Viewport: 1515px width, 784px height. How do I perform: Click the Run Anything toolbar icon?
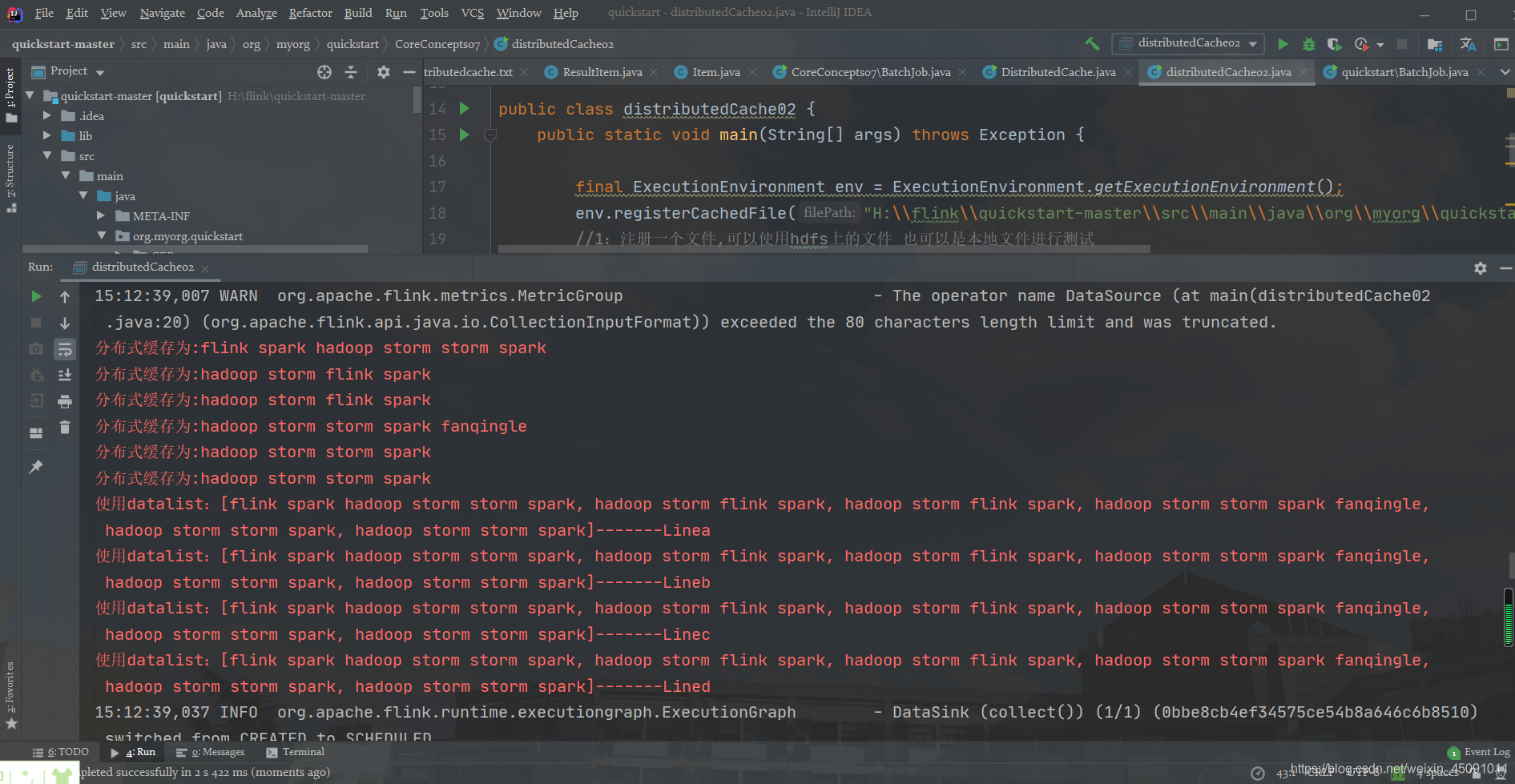1501,44
